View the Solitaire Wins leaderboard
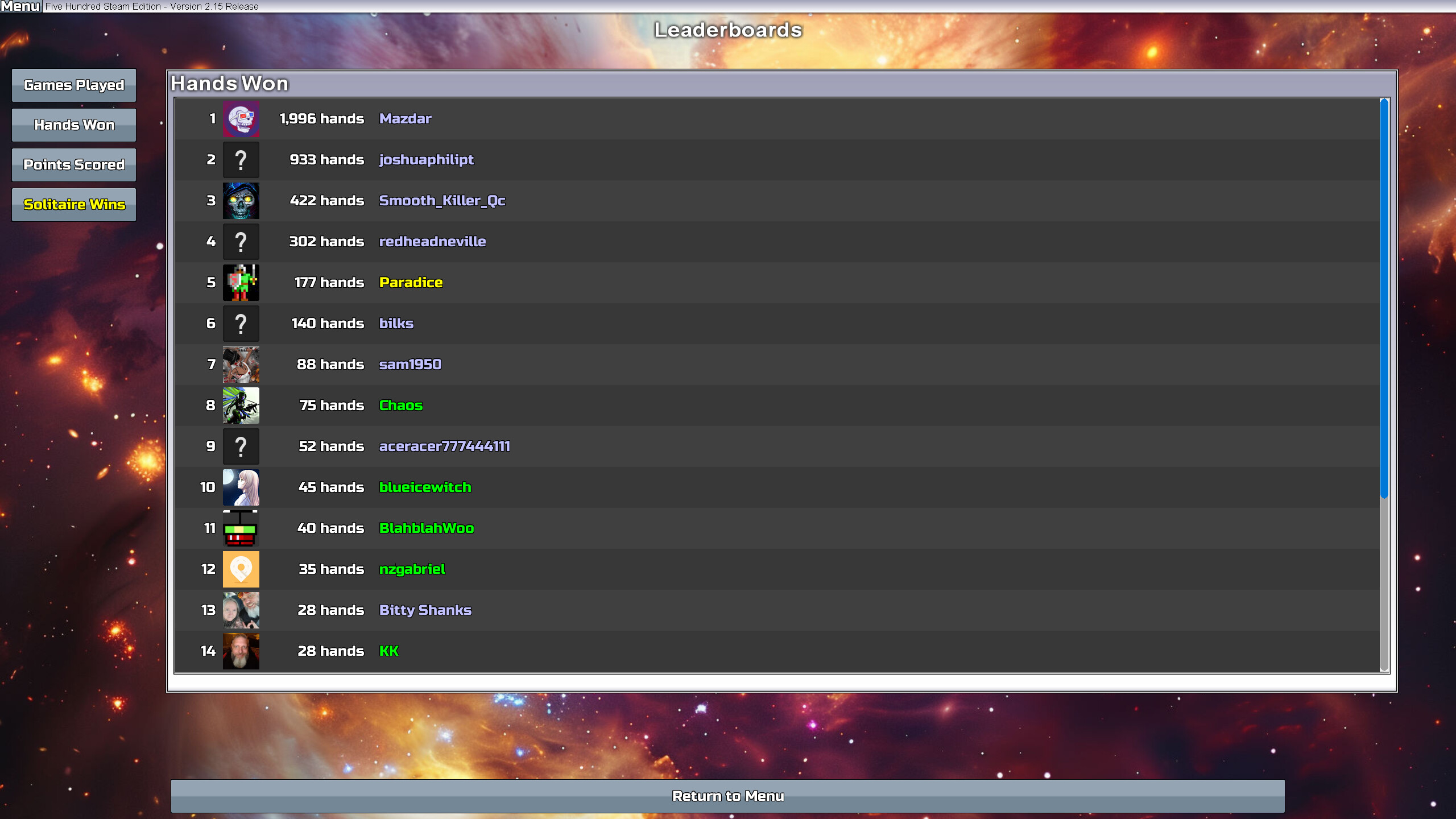Screen dimensions: 1456x819 (74, 204)
